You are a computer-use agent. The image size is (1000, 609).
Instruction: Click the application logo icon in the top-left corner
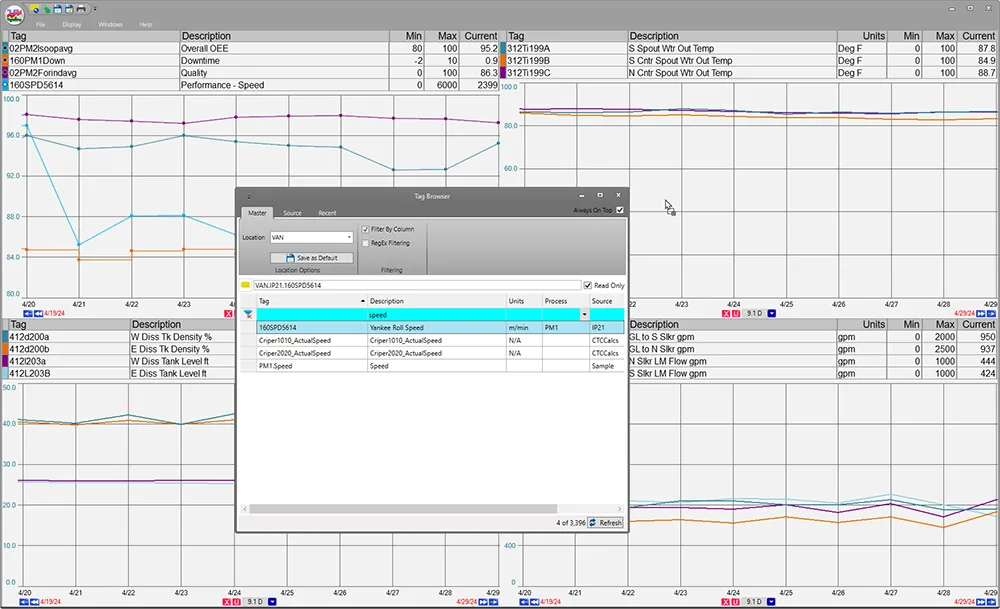(15, 12)
